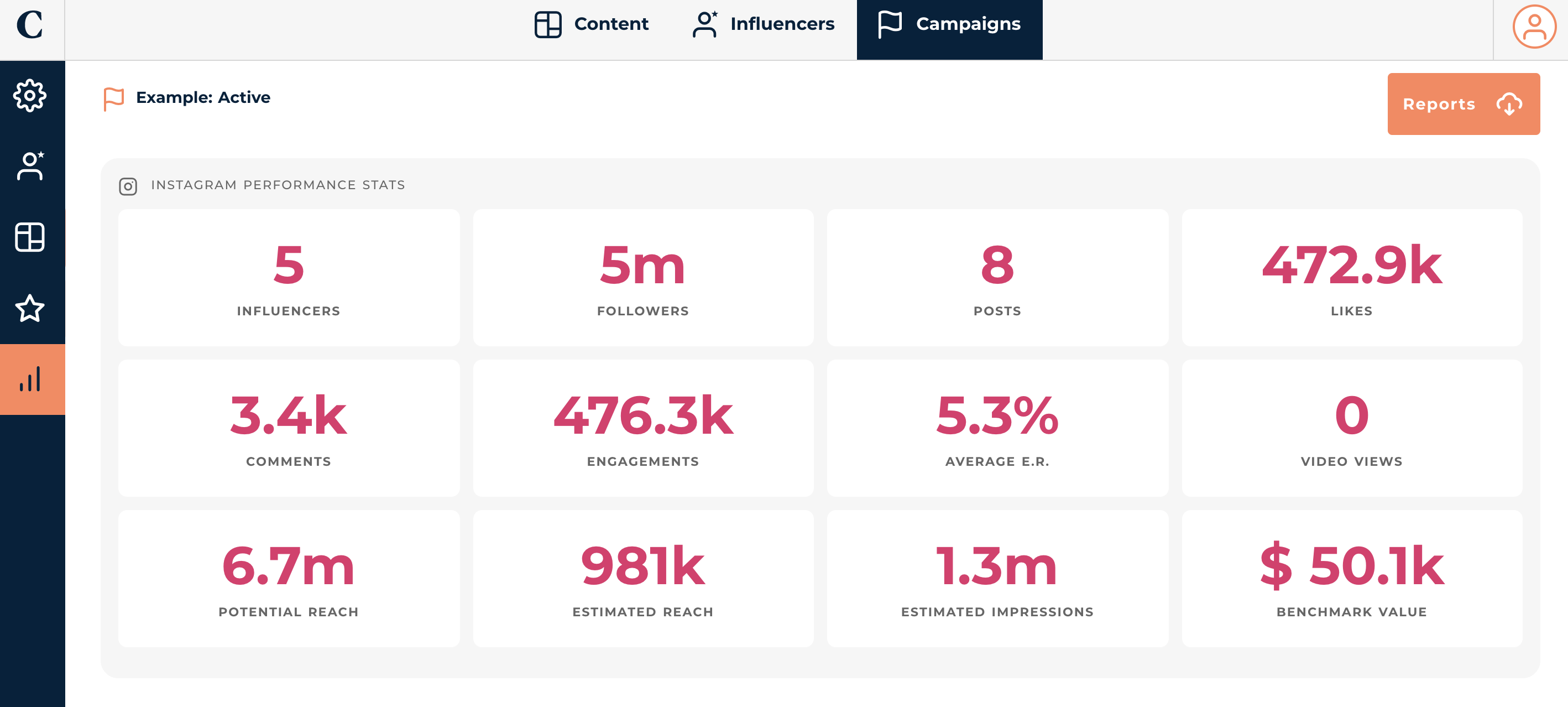Download reports with the Reports button
The height and width of the screenshot is (707, 1568).
[1463, 104]
